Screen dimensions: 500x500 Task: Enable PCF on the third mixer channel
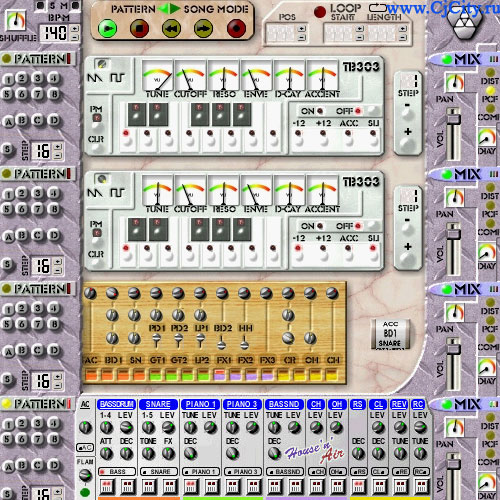(x=490, y=320)
